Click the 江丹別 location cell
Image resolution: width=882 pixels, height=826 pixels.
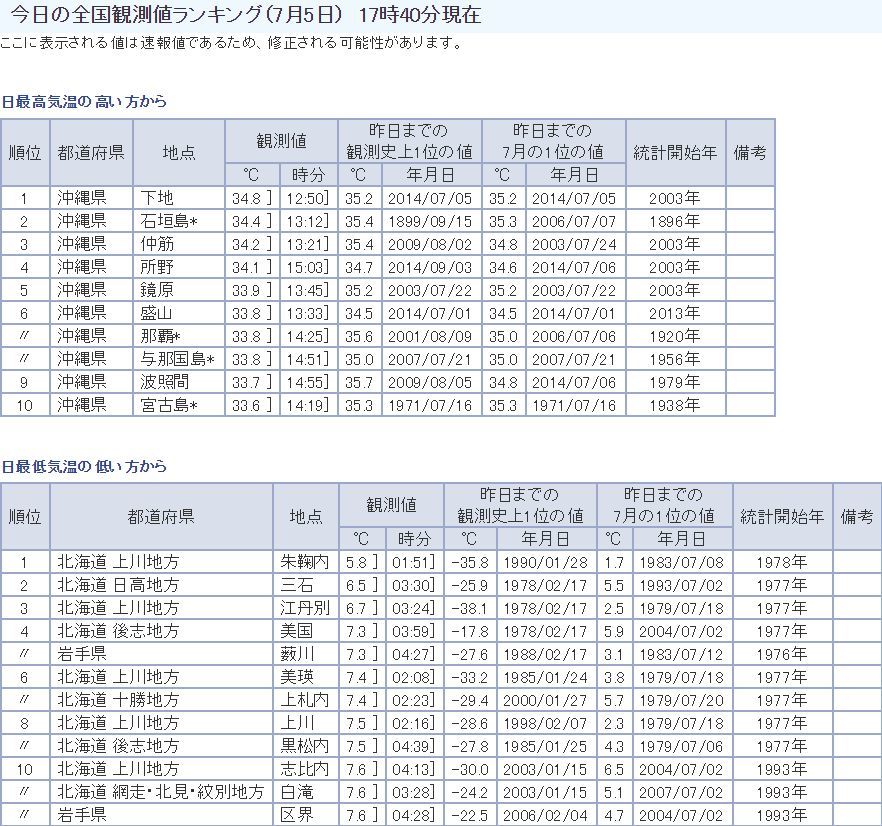[x=305, y=608]
